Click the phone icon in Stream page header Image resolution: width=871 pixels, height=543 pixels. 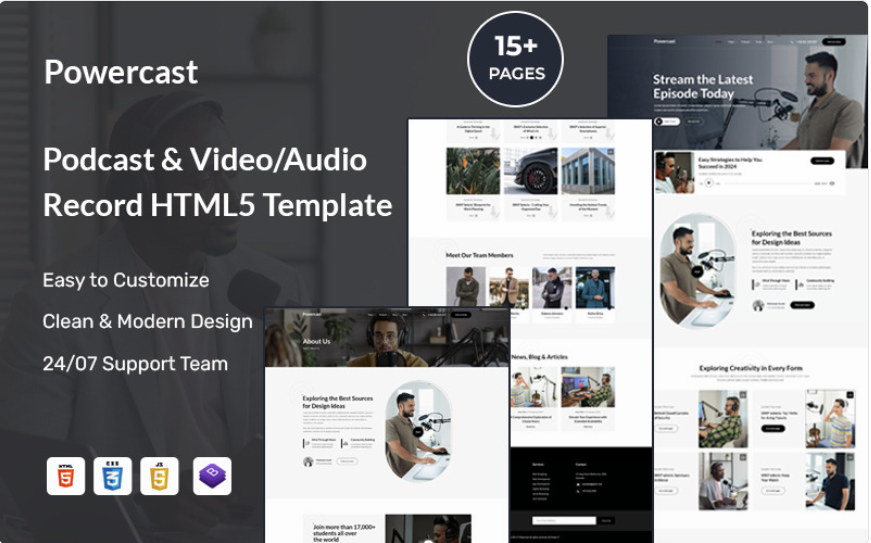point(792,42)
